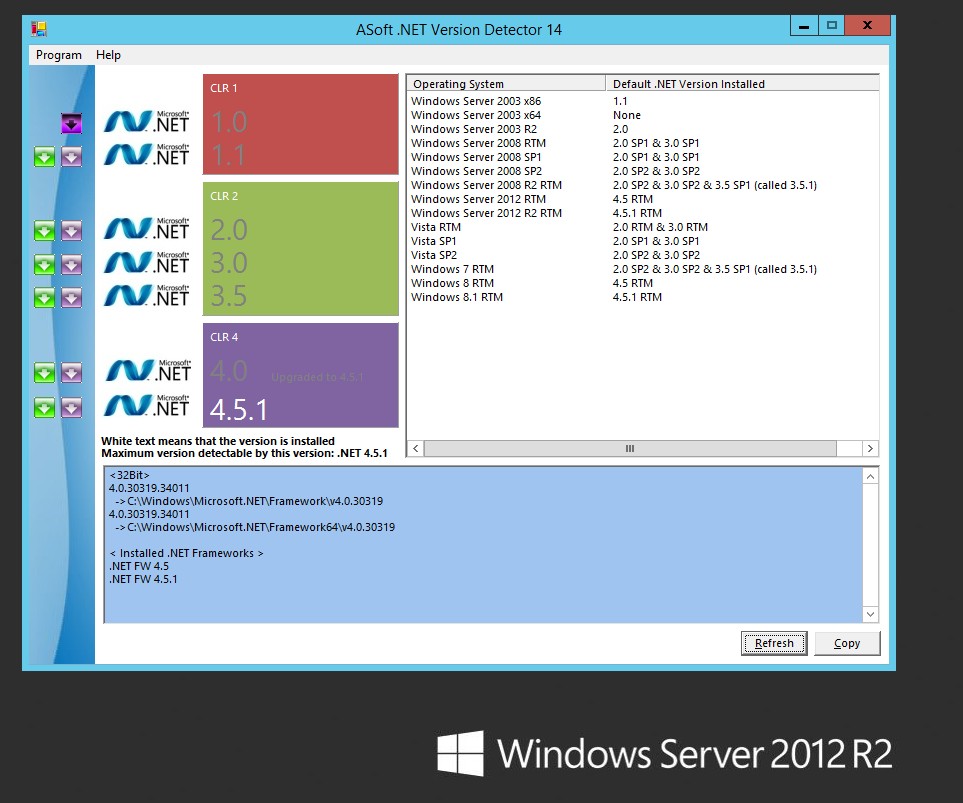Image resolution: width=963 pixels, height=803 pixels.
Task: Open the Program menu
Action: 58,55
